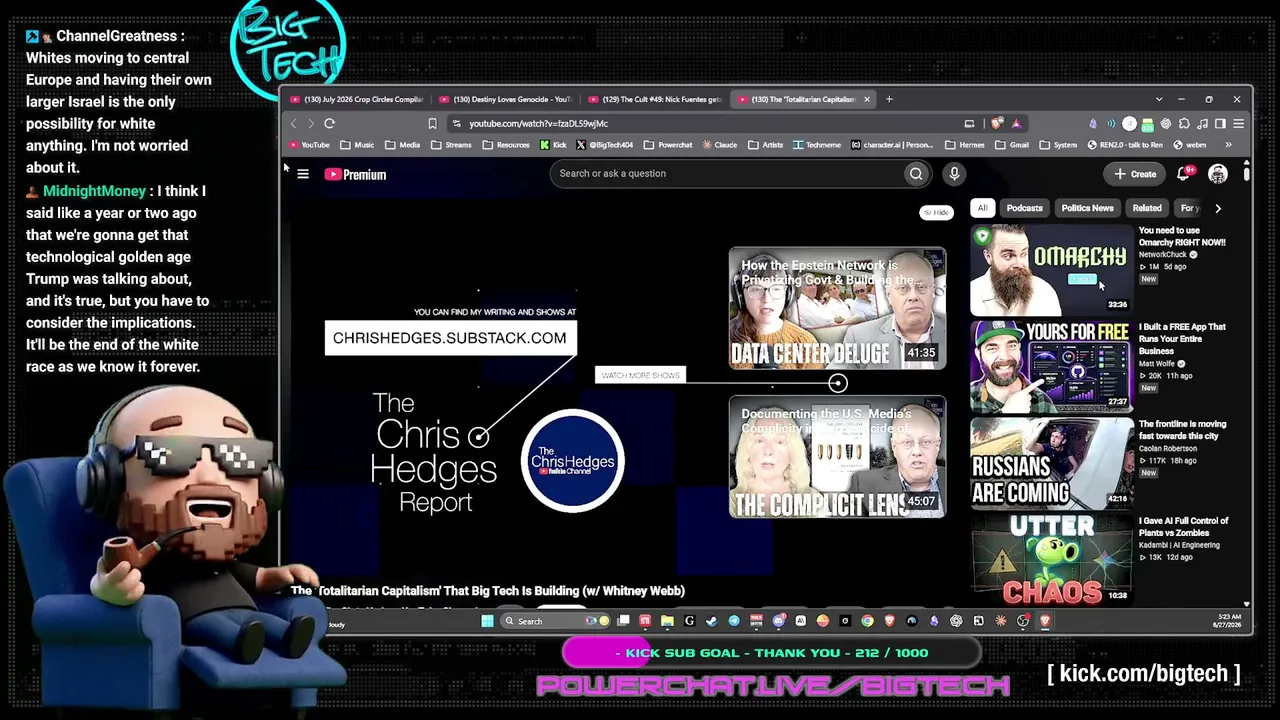Start voice search with the microphone icon
The height and width of the screenshot is (720, 1280).
pos(954,174)
